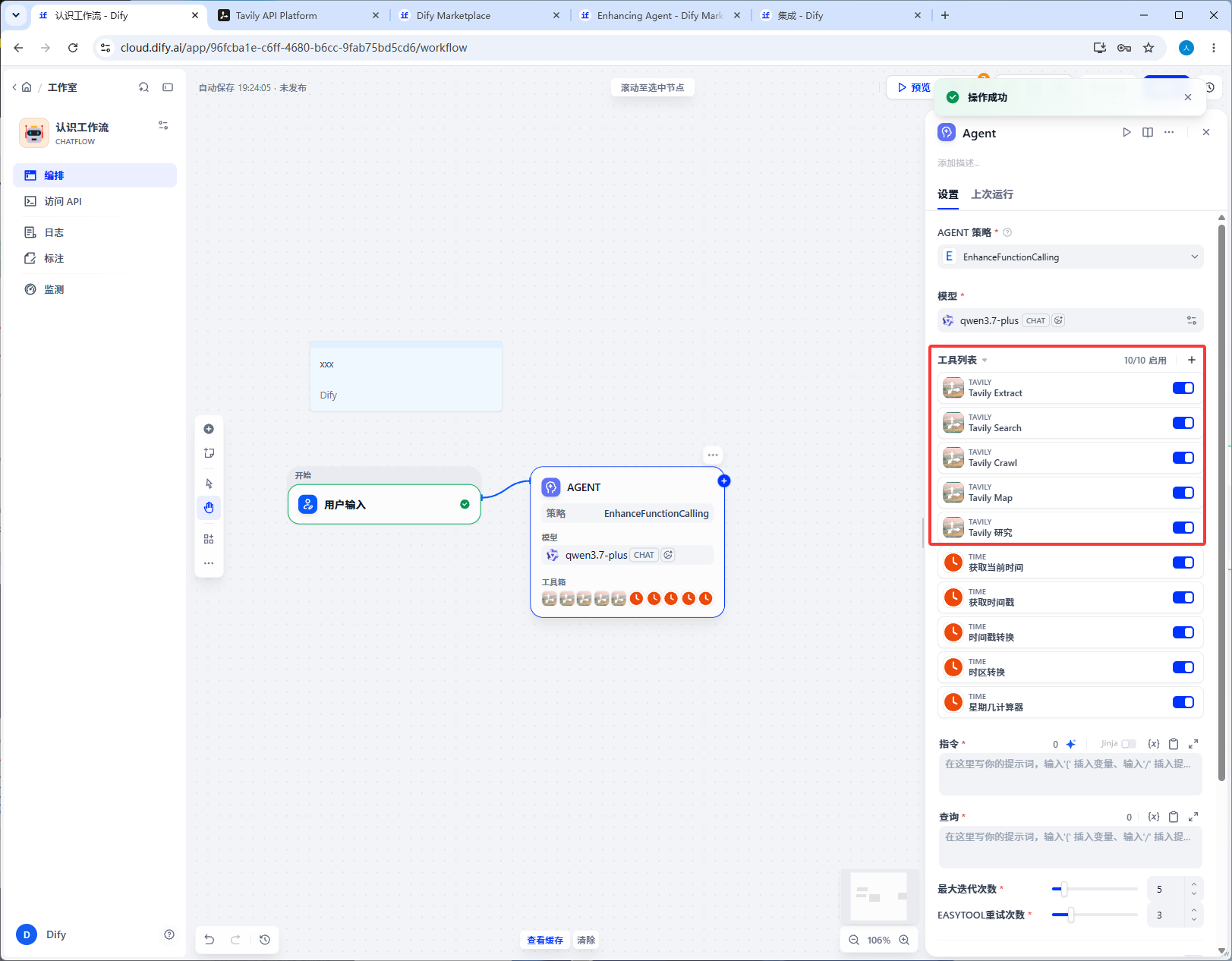This screenshot has height=961, width=1232.
Task: Select hand pan mode tool
Action: [x=209, y=508]
